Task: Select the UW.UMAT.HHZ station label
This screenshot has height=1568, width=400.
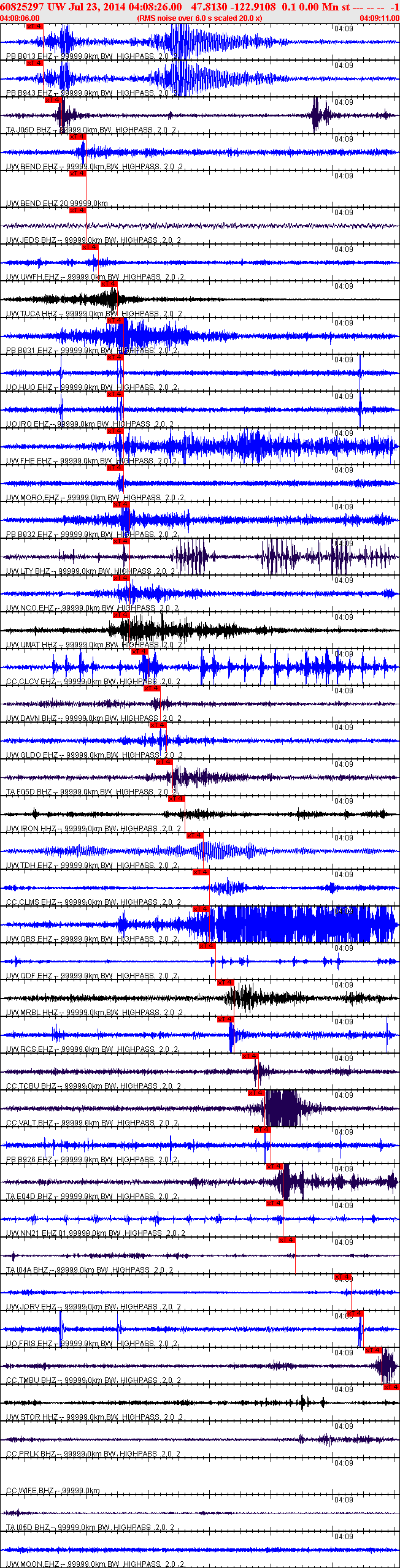Action: tap(94, 645)
